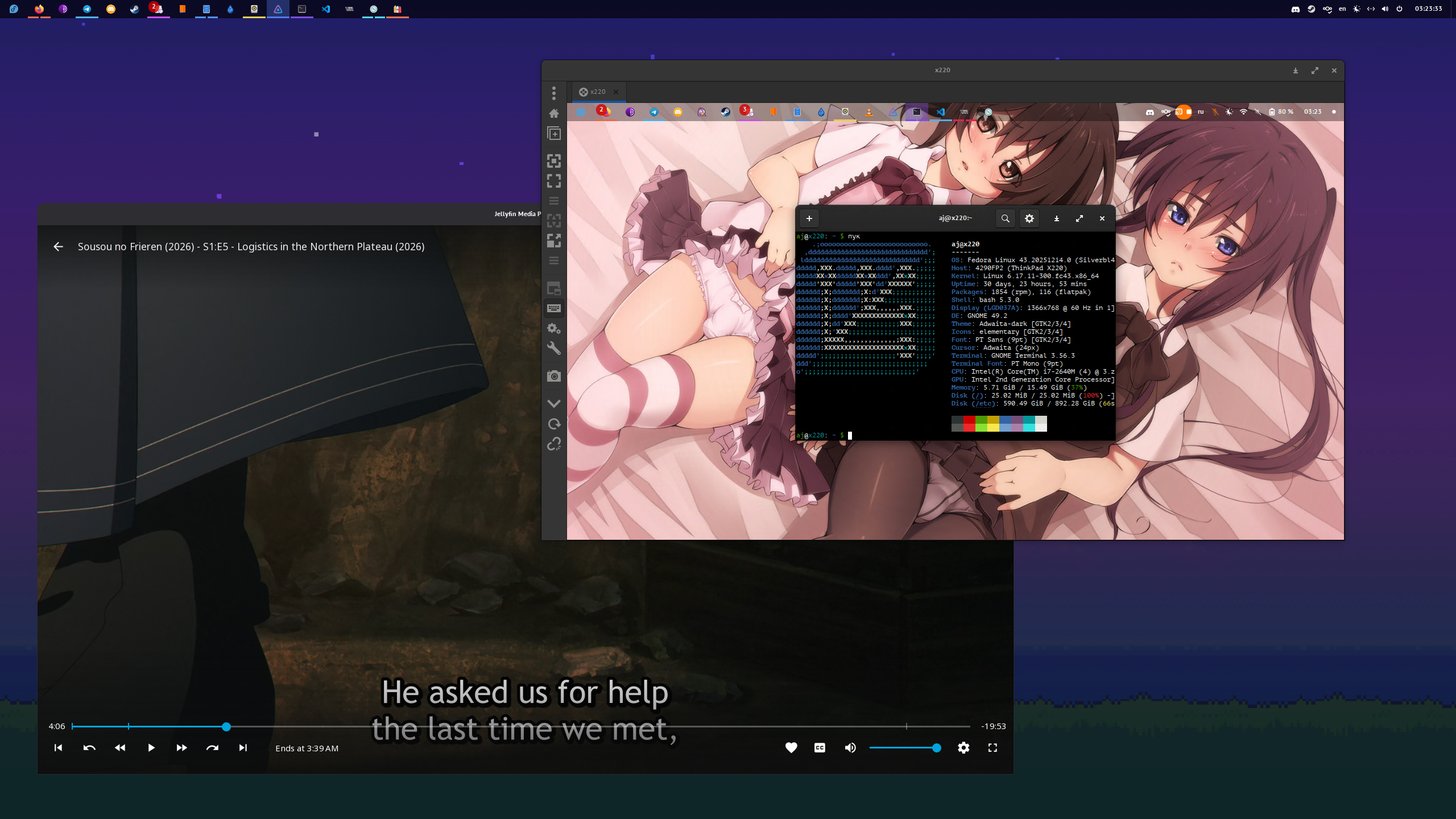
Task: Click the Jellyfin volume slider handle
Action: coord(936,748)
